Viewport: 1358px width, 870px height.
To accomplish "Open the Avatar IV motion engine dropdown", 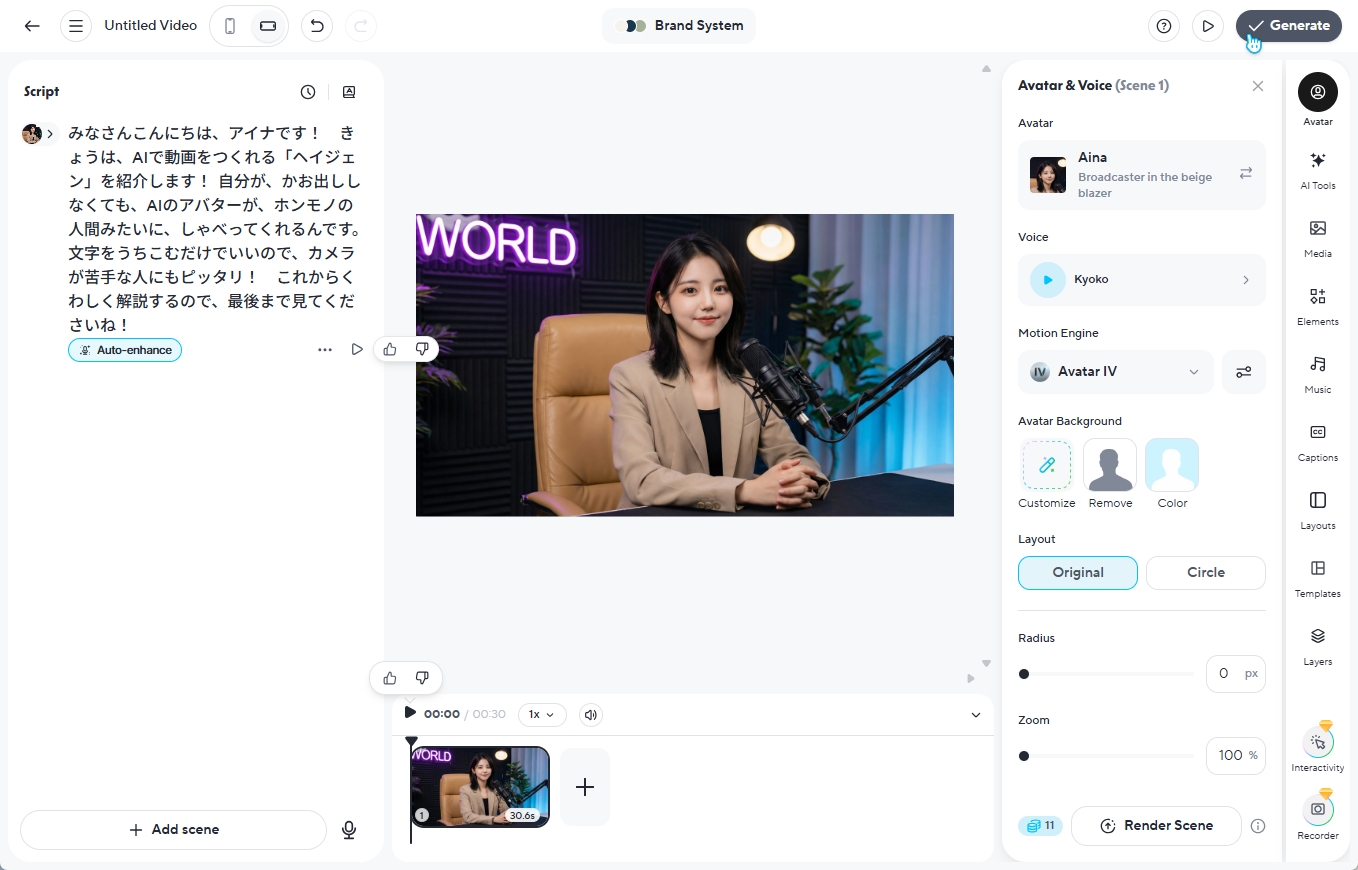I will (1114, 371).
